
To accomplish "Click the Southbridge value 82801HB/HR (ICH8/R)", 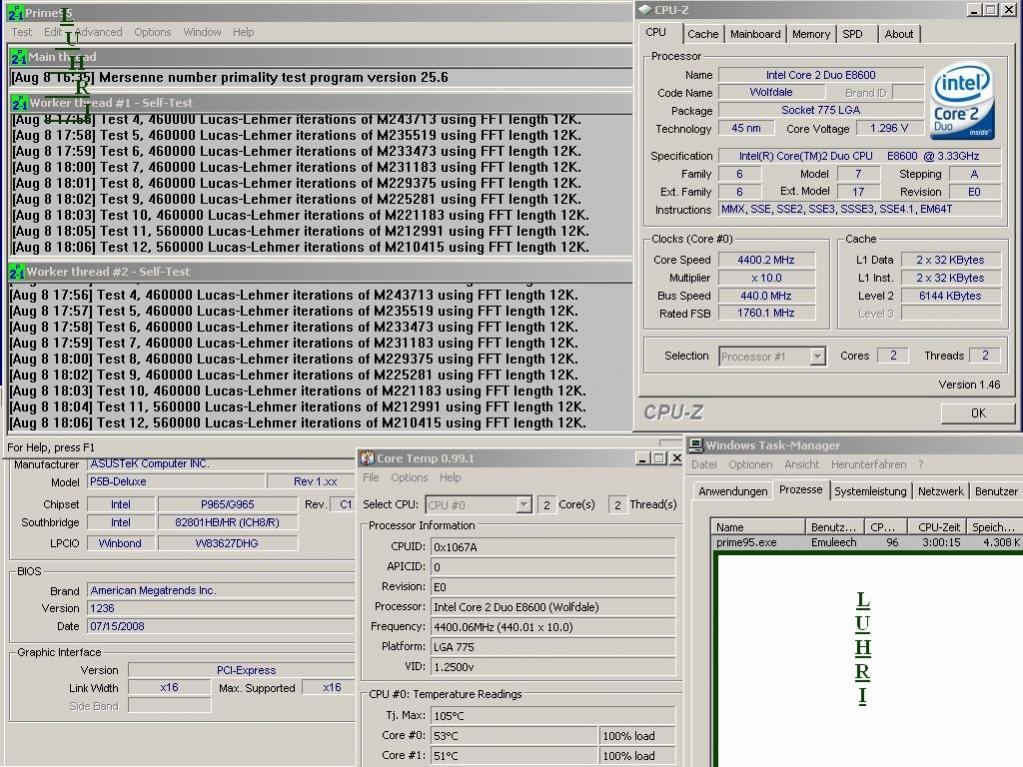I will point(227,523).
